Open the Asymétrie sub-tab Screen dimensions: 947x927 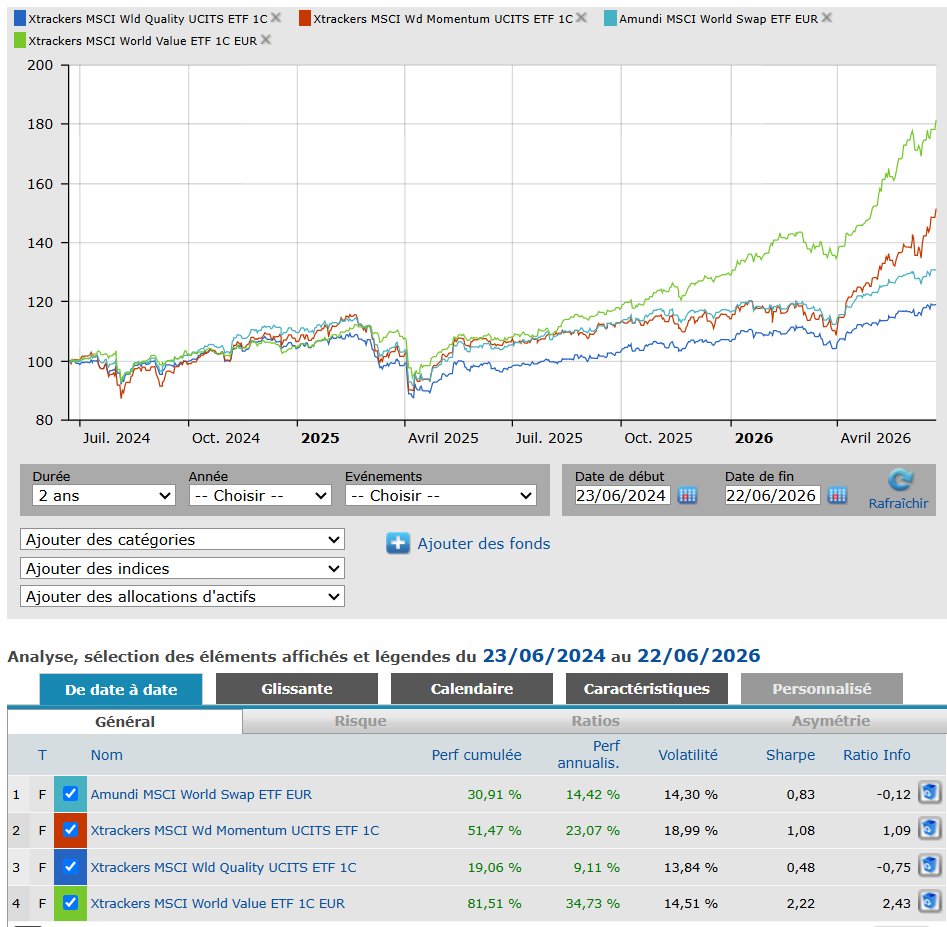[x=831, y=721]
